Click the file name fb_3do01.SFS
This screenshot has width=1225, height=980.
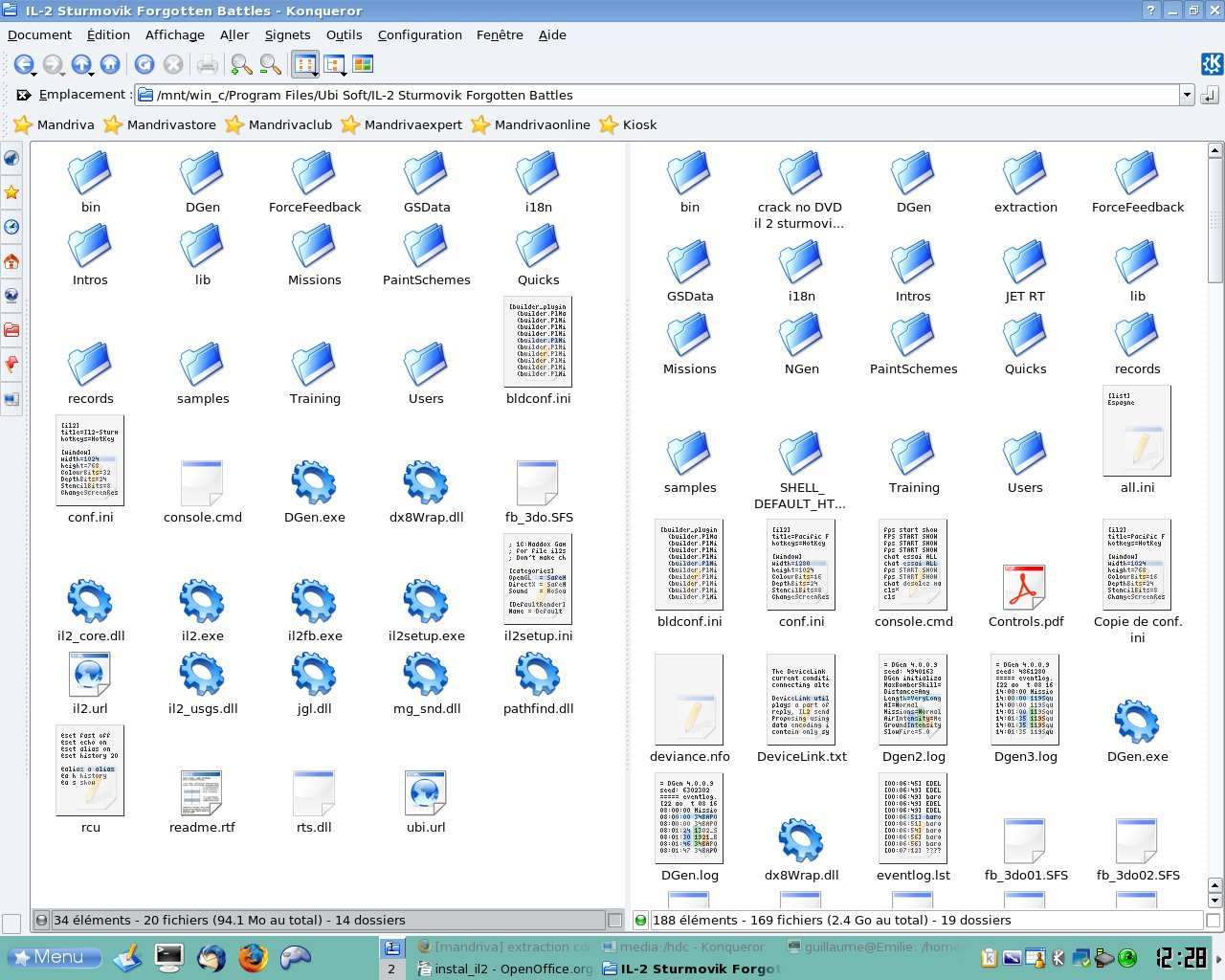[1025, 875]
